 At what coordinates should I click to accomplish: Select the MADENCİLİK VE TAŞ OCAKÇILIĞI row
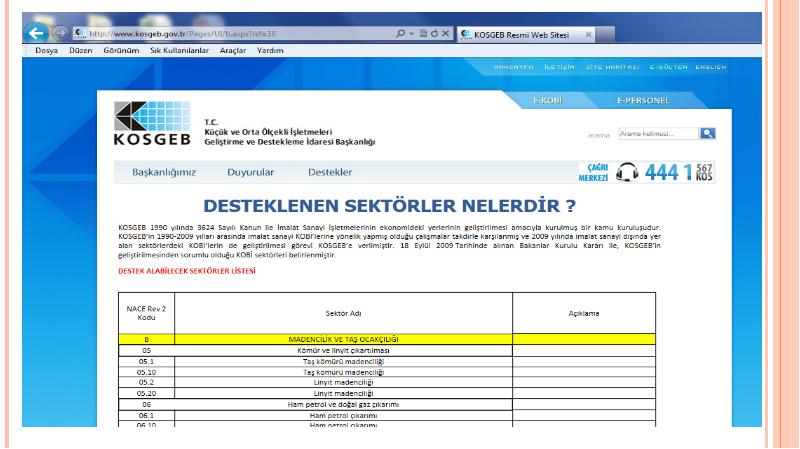(387, 339)
